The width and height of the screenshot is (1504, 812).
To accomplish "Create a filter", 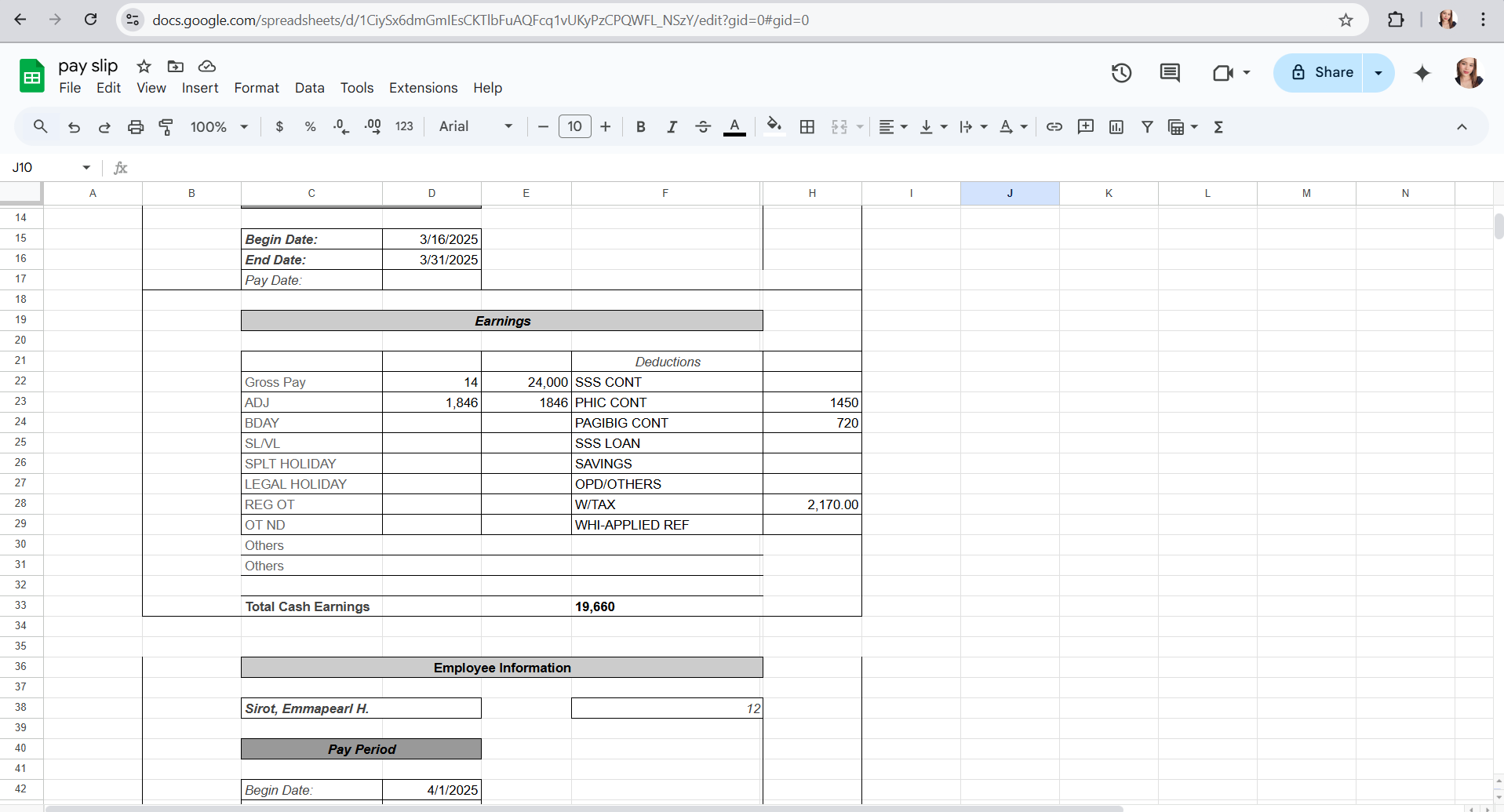I will pos(1147,126).
